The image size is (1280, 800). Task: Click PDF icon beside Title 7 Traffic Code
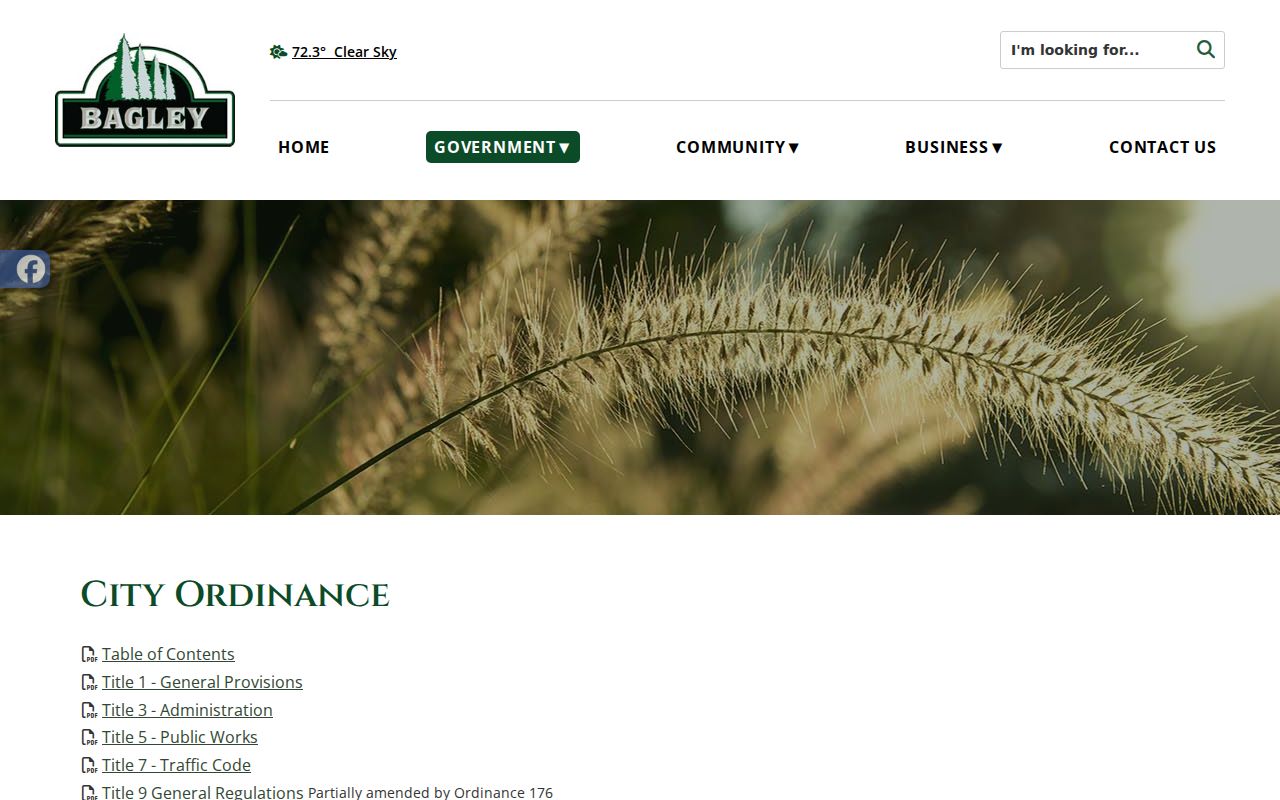pyautogui.click(x=89, y=766)
